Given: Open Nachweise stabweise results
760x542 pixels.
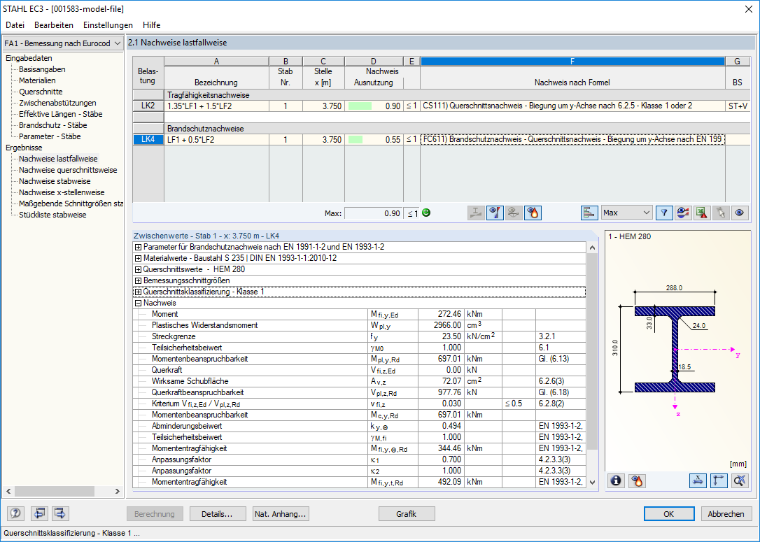Looking at the screenshot, I should pos(55,181).
